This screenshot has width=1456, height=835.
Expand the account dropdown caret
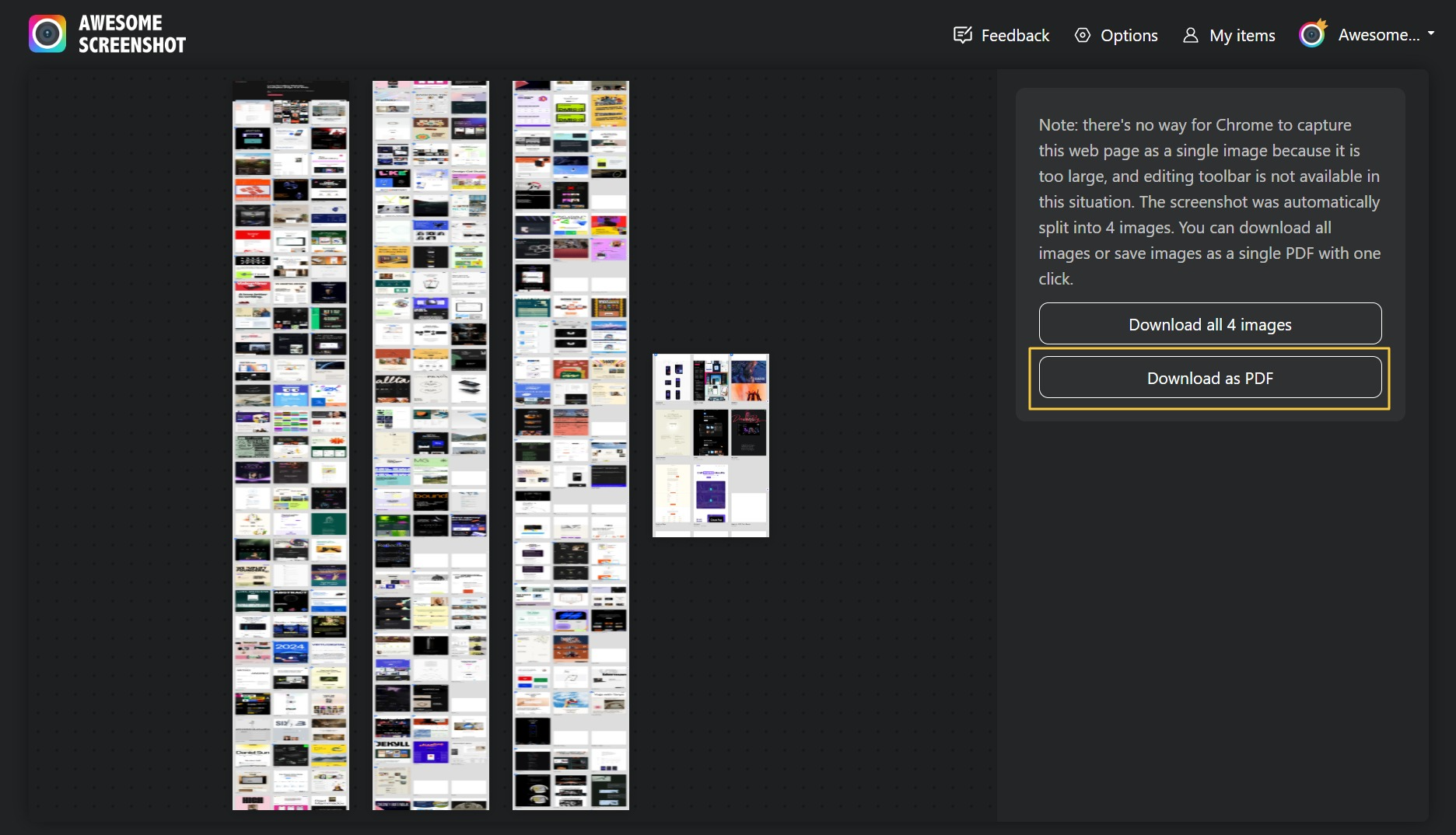tap(1431, 33)
